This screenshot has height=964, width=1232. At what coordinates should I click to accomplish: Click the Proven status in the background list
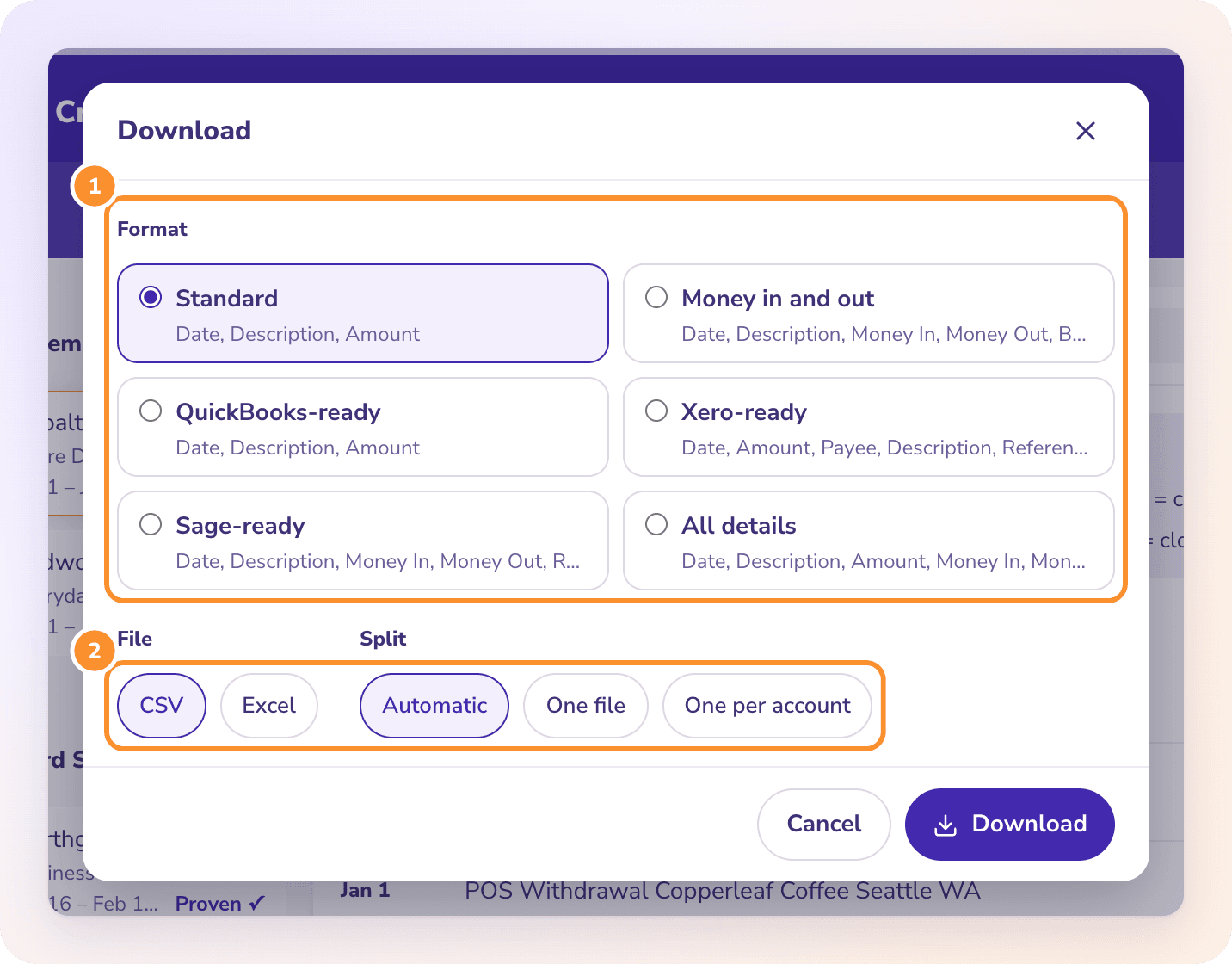click(x=220, y=904)
